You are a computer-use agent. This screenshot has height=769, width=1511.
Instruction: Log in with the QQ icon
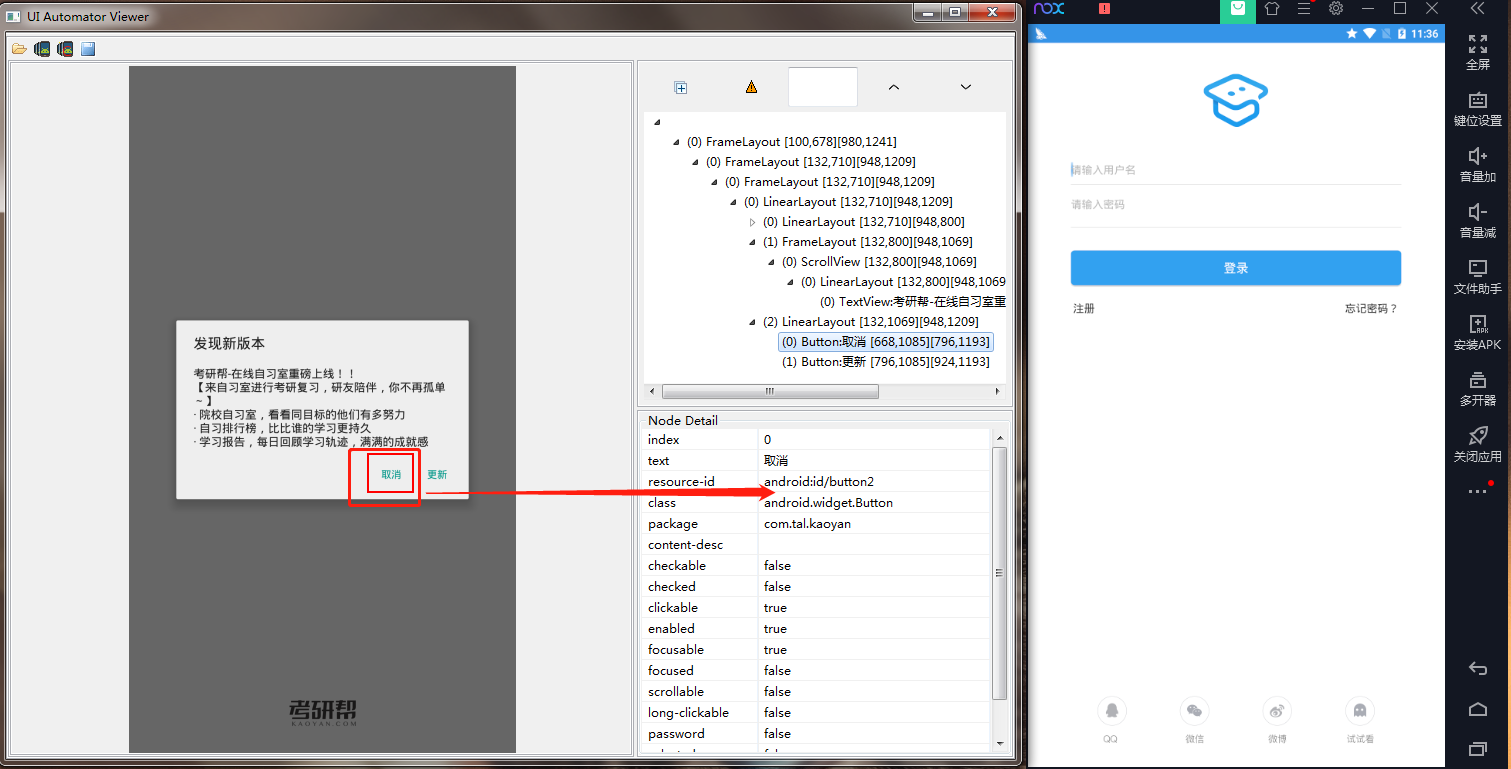[x=1110, y=712]
